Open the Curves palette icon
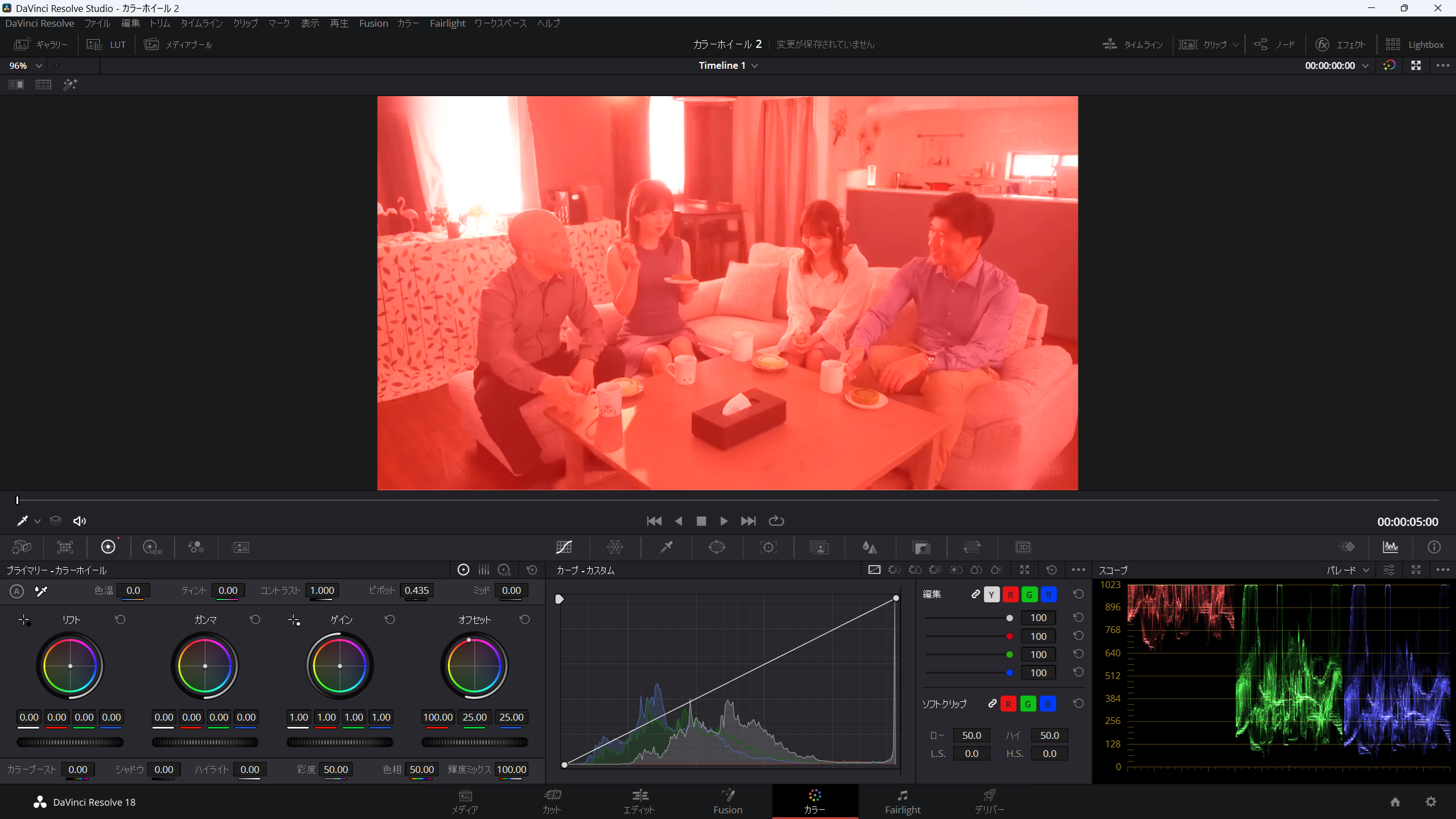 coord(564,547)
